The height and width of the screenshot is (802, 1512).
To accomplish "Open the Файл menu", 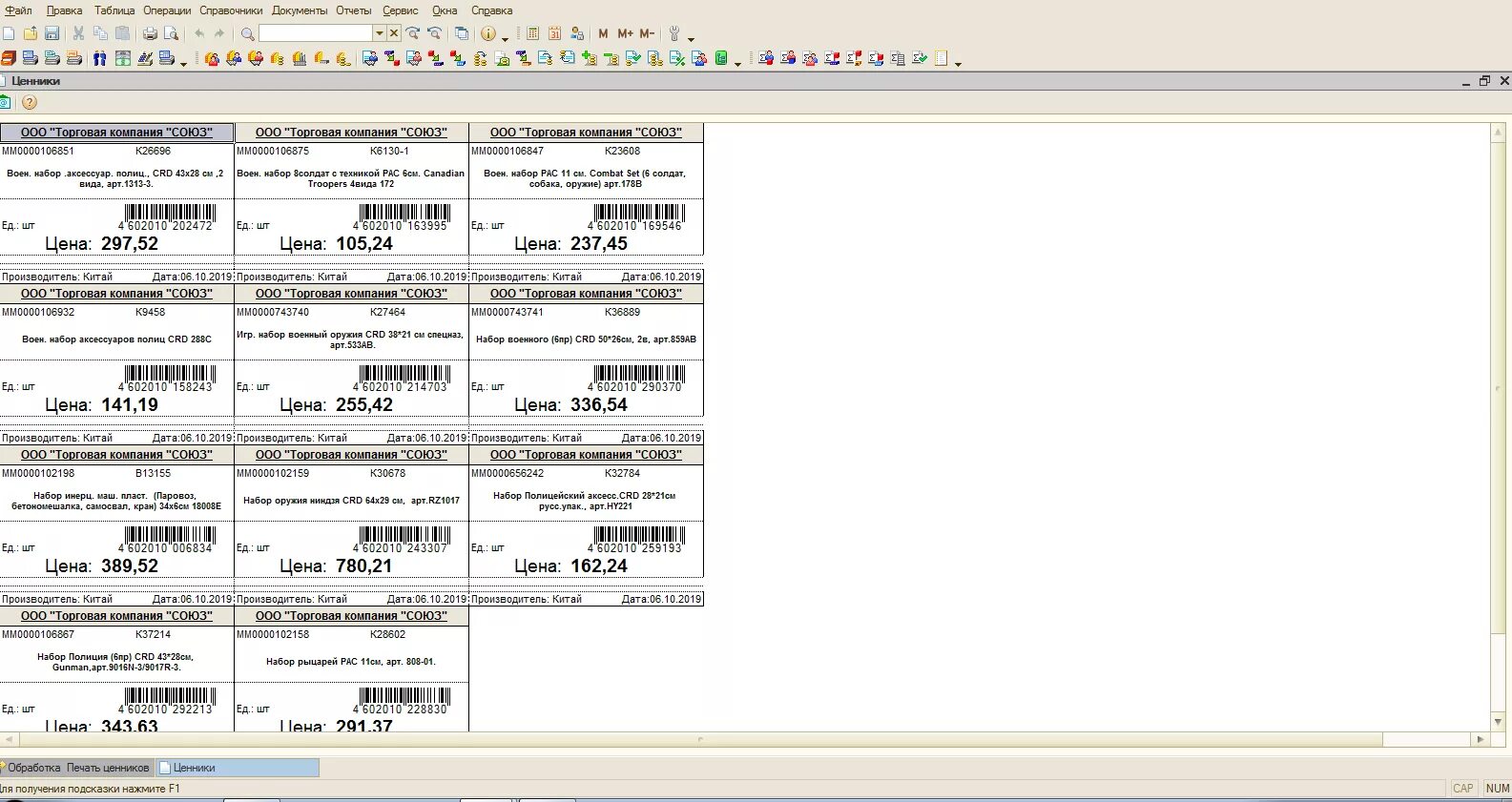I will [x=18, y=10].
